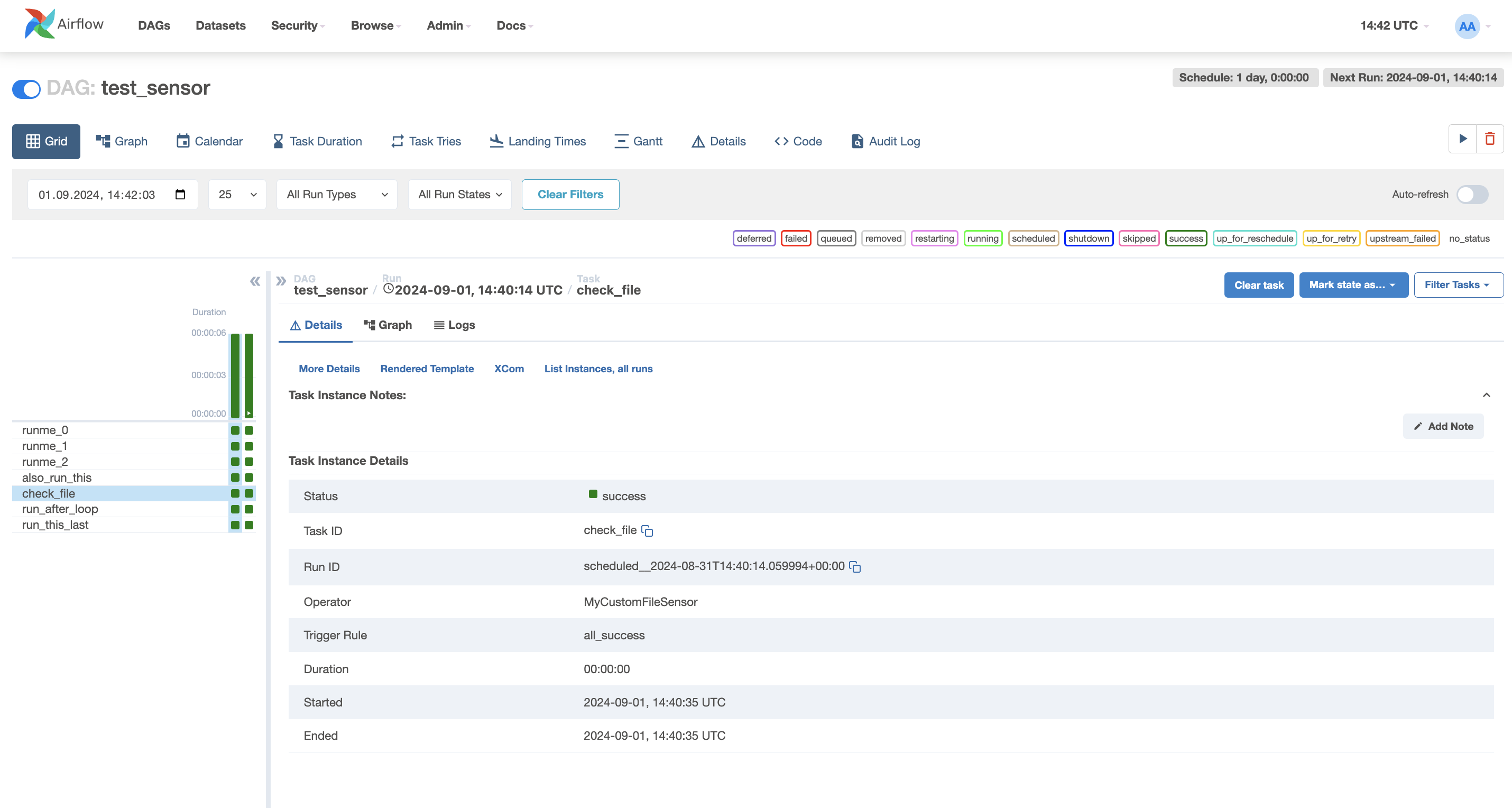Collapse the task grid sidebar with double-chevron
The width and height of the screenshot is (1512, 808).
(255, 281)
